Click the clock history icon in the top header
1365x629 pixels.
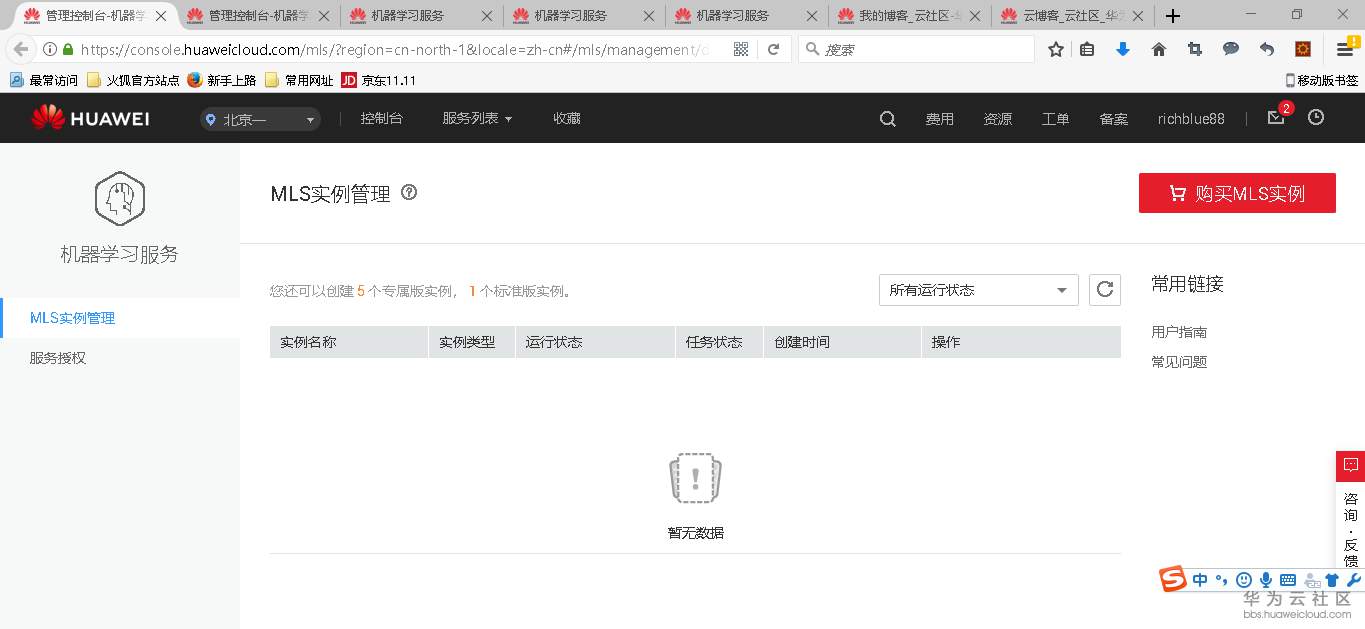click(1315, 118)
